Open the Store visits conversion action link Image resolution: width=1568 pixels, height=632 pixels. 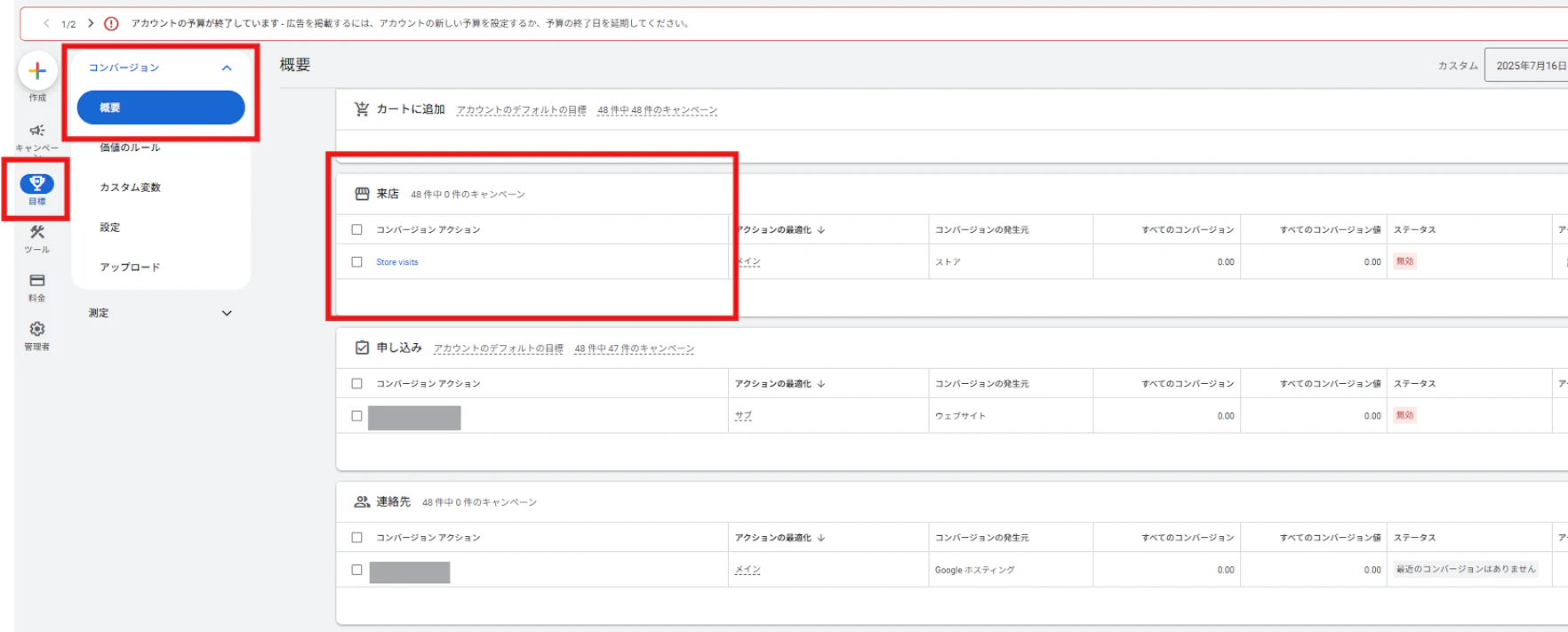(396, 262)
